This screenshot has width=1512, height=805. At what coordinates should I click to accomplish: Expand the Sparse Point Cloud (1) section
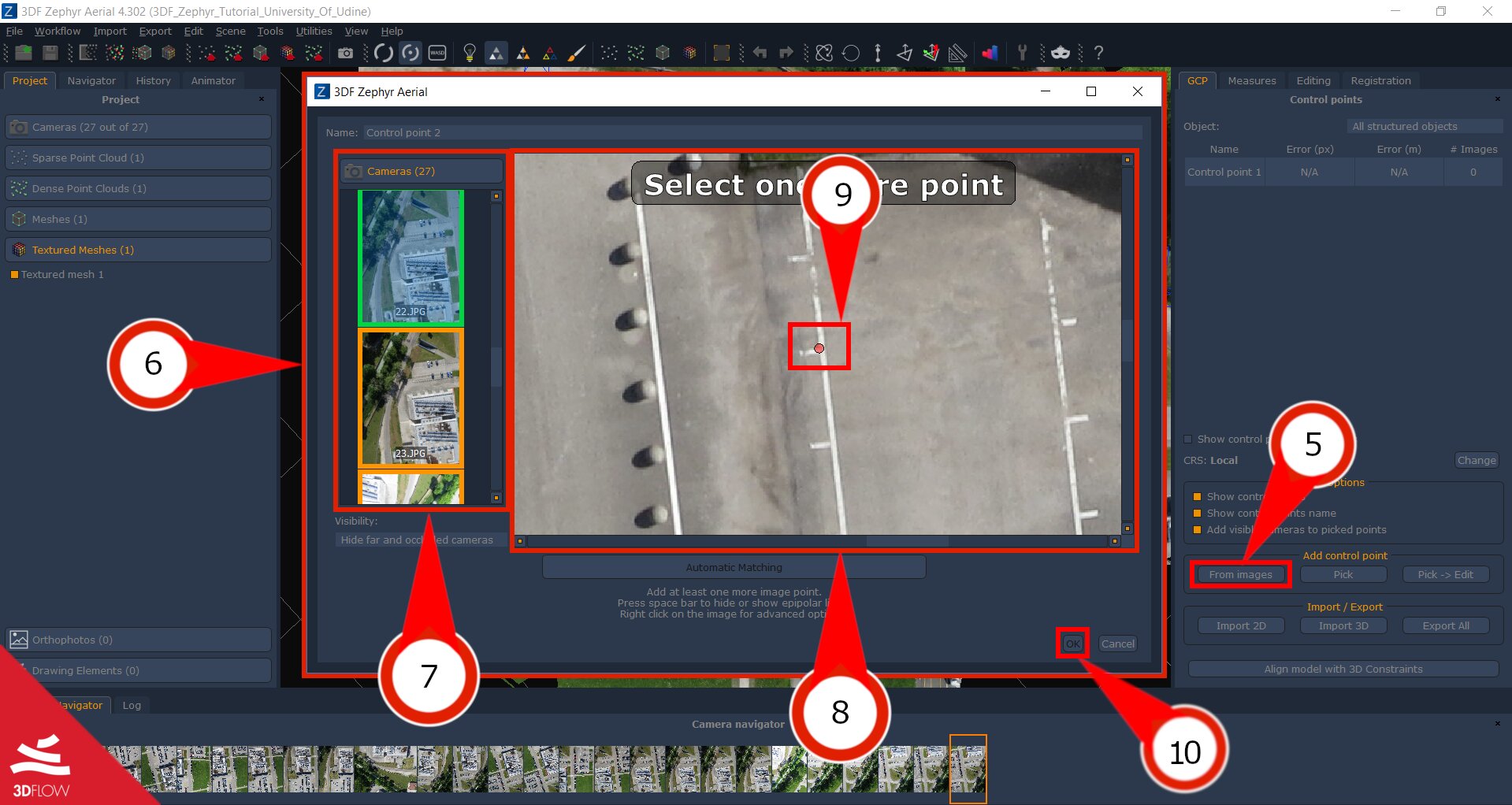(138, 158)
